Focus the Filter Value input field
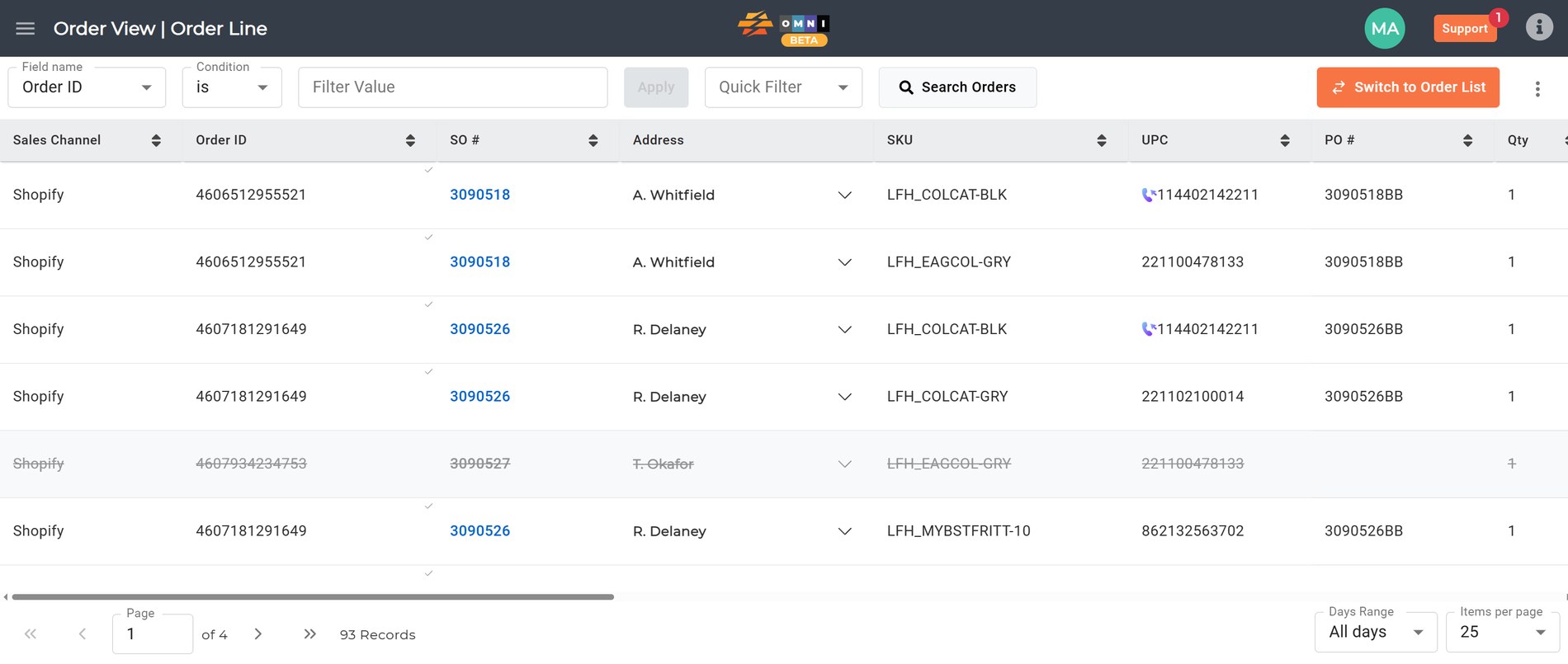The height and width of the screenshot is (664, 1568). pyautogui.click(x=453, y=87)
